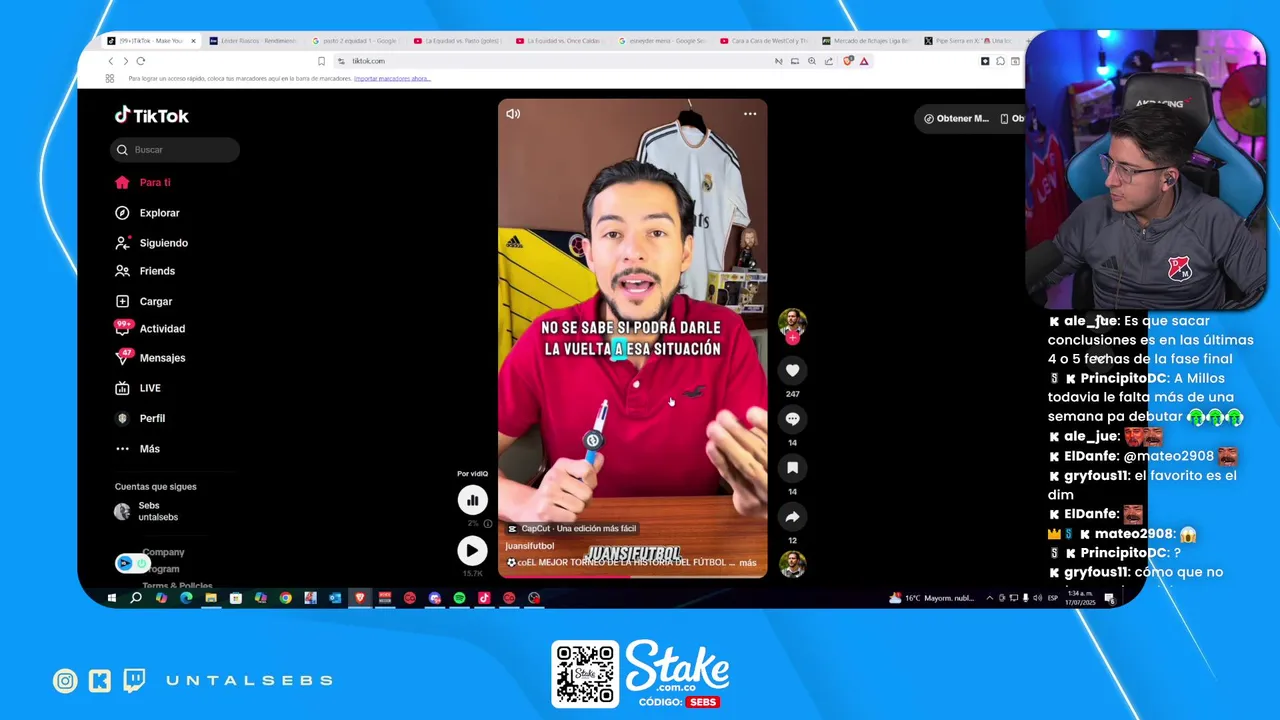Open Google Chrome from the taskbar
This screenshot has height=720, width=1280.
[285, 598]
